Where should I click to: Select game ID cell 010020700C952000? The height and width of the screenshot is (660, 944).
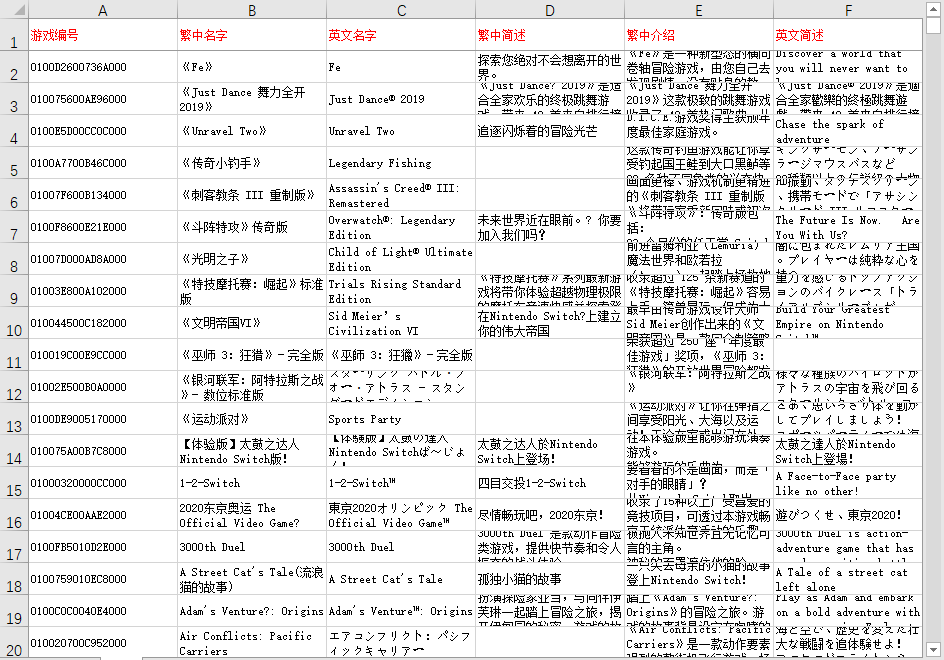(103, 643)
